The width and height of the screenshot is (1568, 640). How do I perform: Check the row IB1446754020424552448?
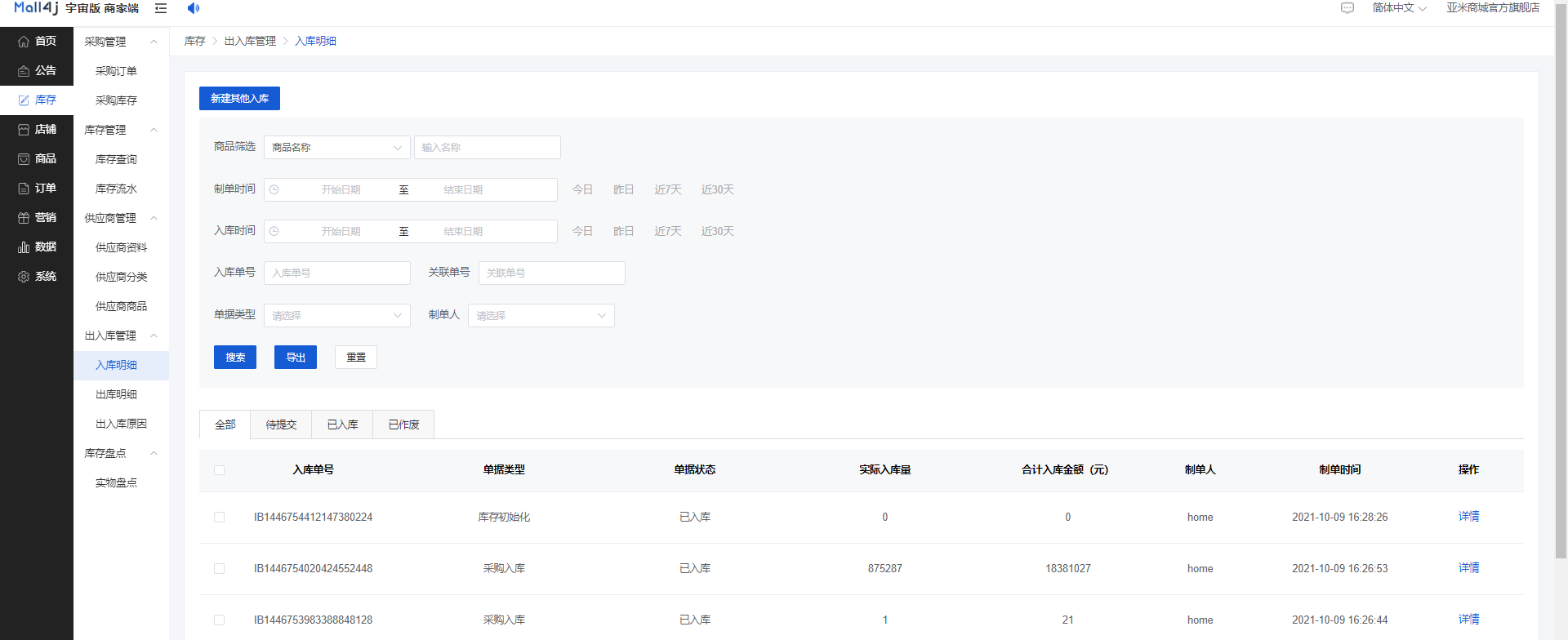click(219, 569)
